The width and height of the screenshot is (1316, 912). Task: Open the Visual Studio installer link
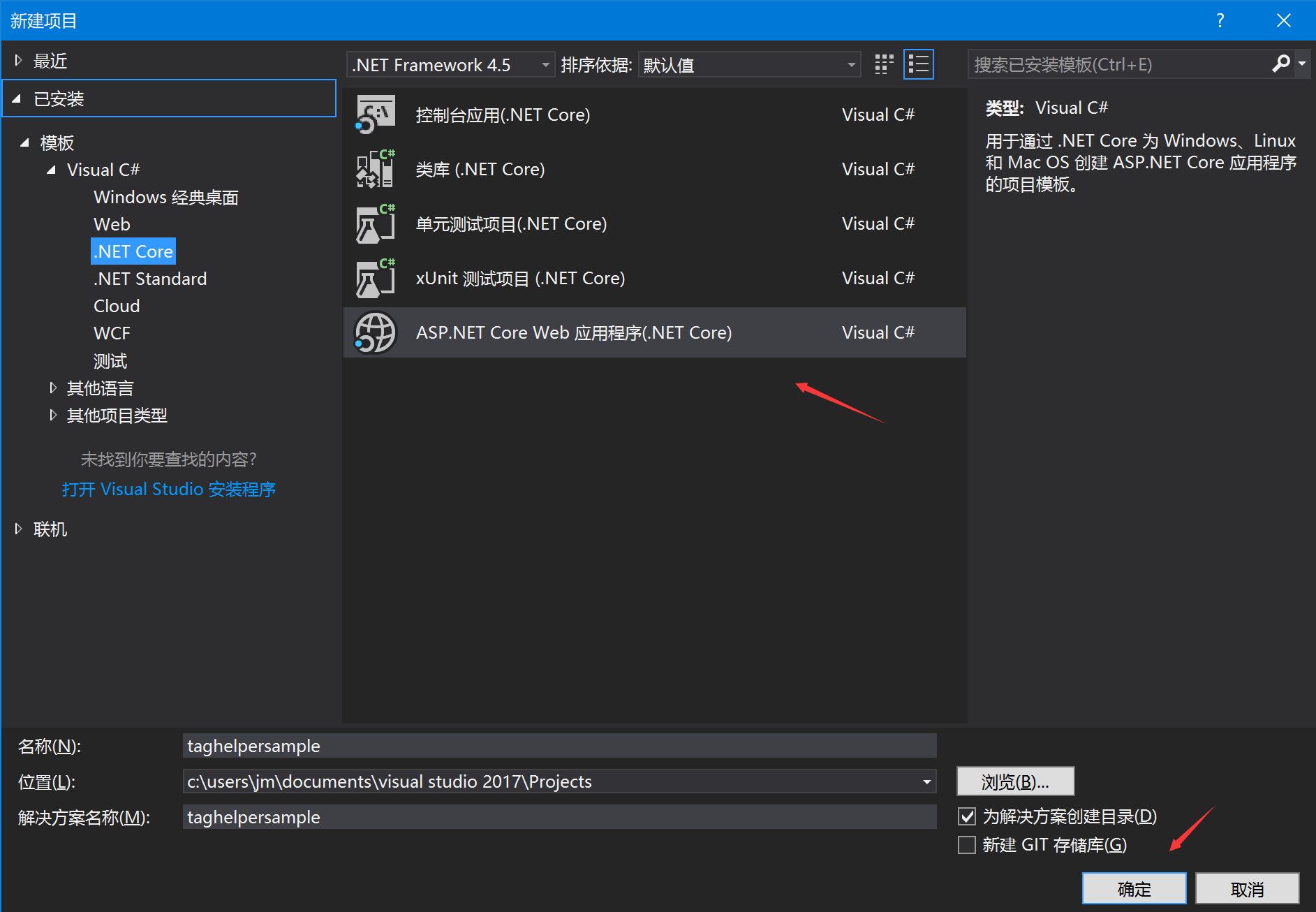(168, 489)
